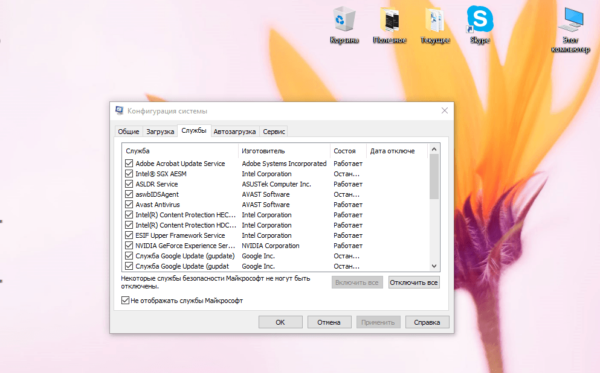
Task: Switch to the Общие tab
Action: [128, 132]
